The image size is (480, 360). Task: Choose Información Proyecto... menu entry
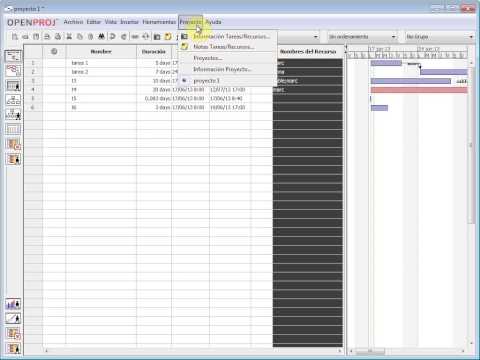coord(228,69)
